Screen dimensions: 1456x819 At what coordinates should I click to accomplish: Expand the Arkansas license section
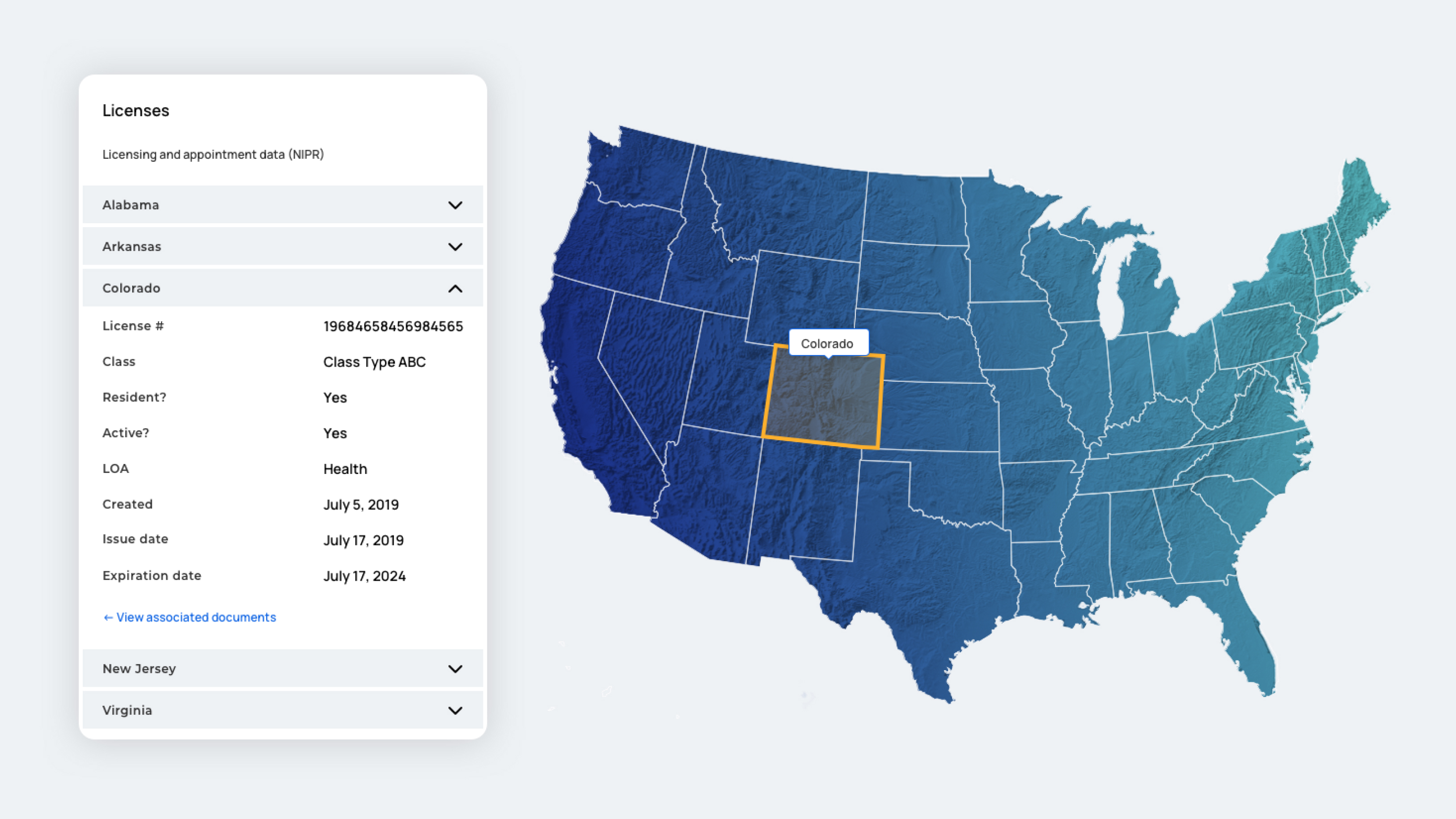click(283, 246)
